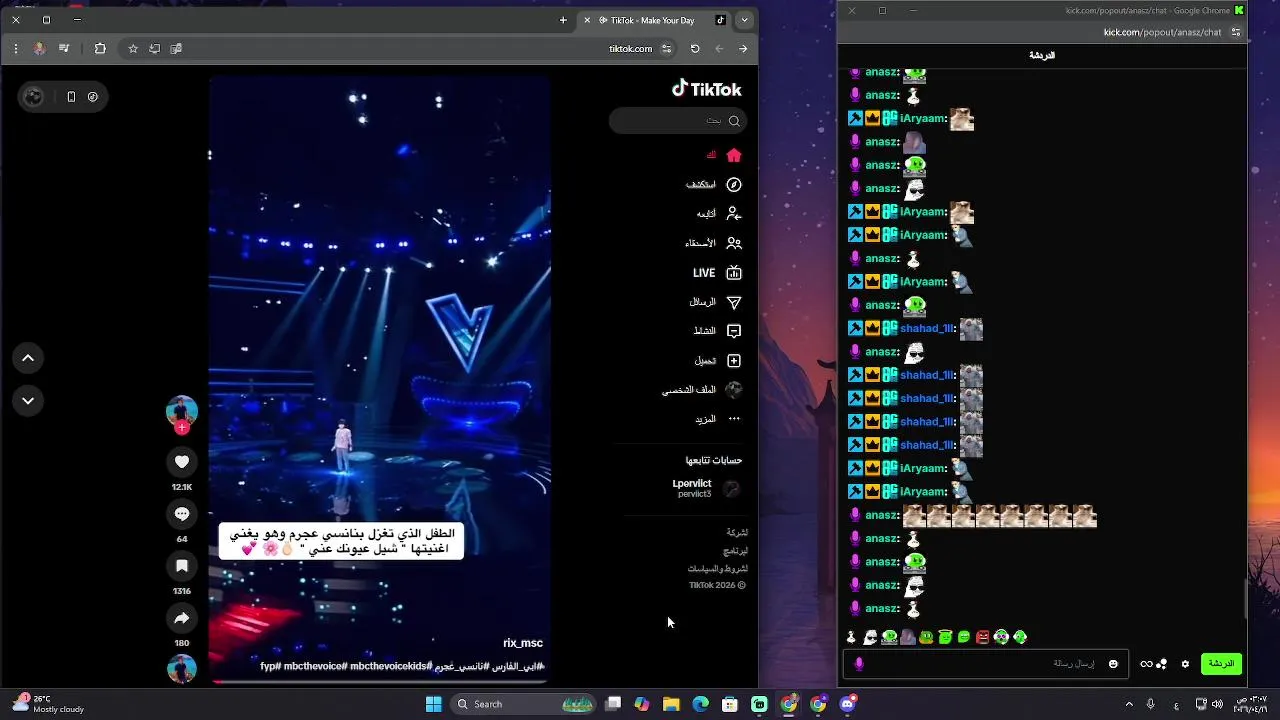Pick the sunglasses ghost emote in Kick emote row
The height and width of the screenshot is (720, 1280).
pos(870,637)
